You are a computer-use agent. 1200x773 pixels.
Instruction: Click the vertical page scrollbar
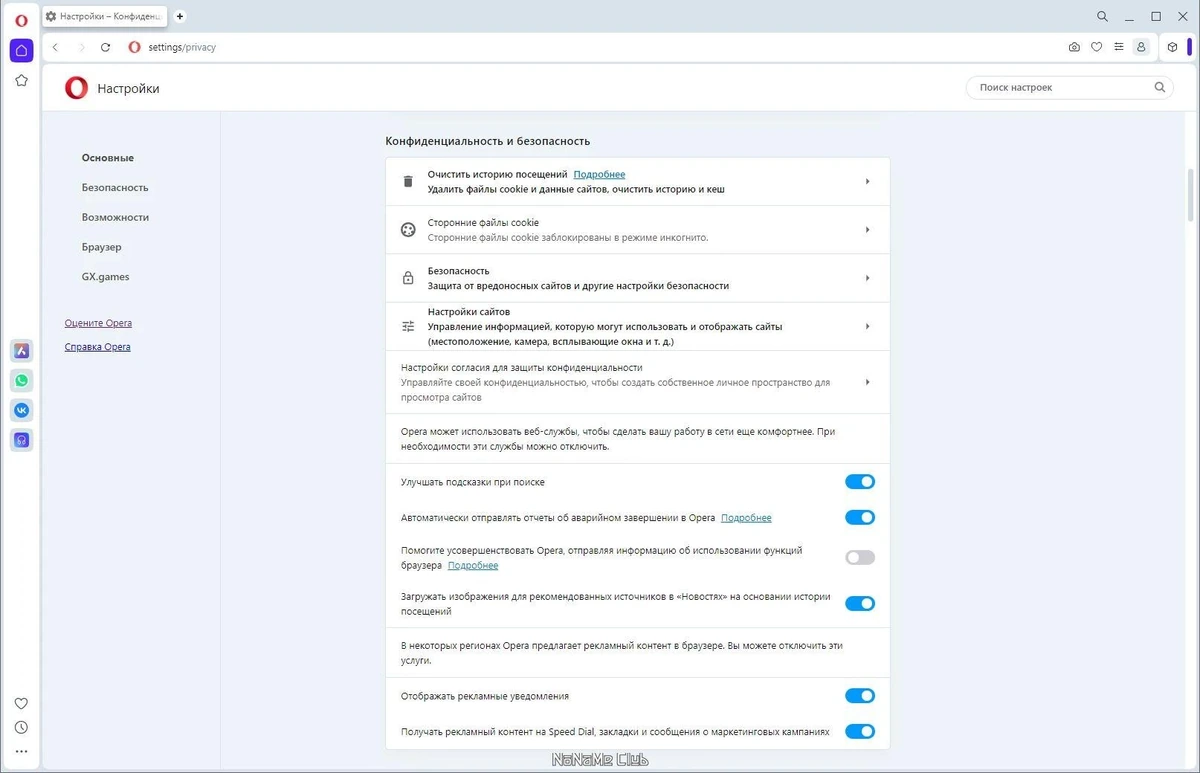(1190, 195)
